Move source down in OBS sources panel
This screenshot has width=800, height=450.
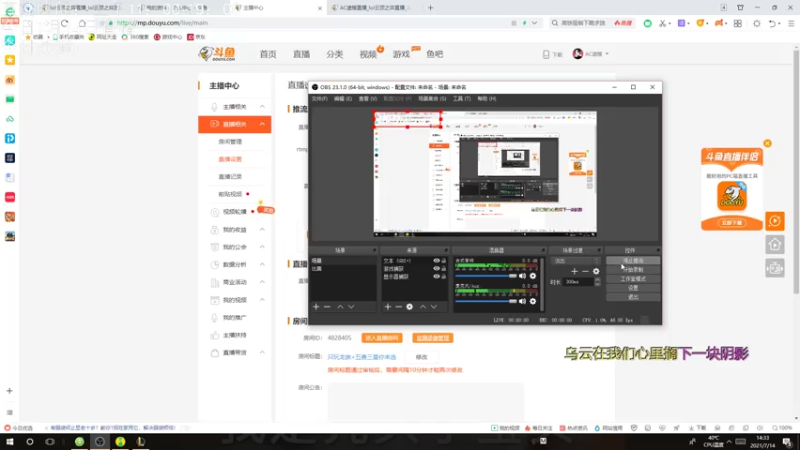click(434, 307)
